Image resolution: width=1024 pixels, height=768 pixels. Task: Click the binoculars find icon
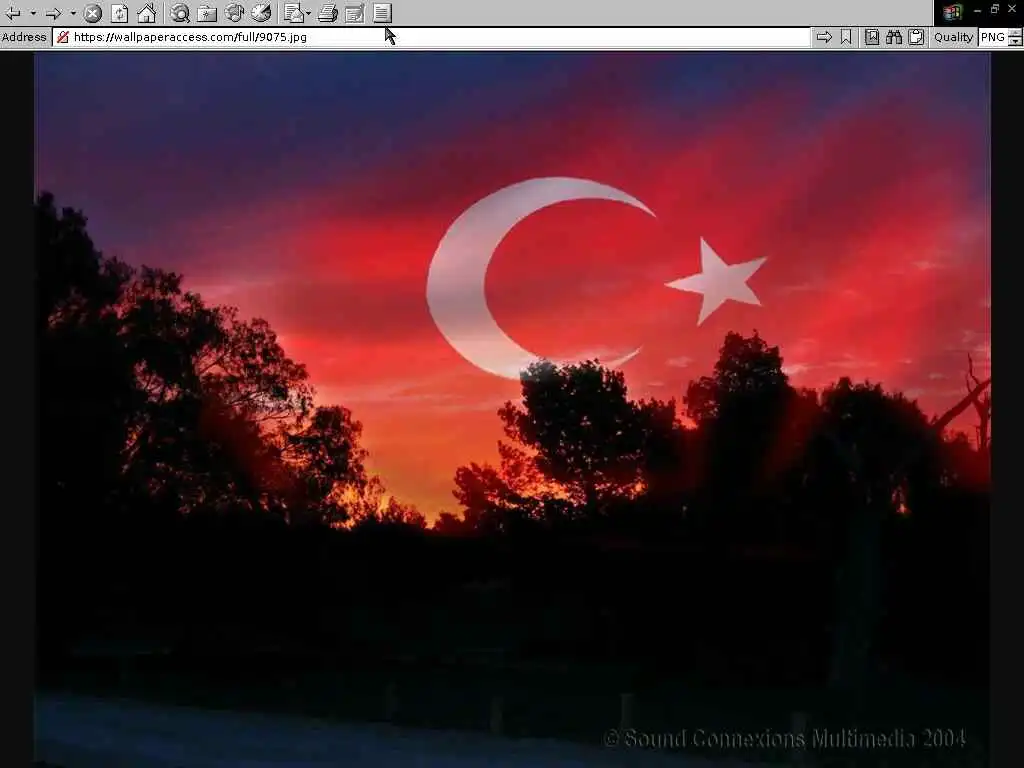894,37
